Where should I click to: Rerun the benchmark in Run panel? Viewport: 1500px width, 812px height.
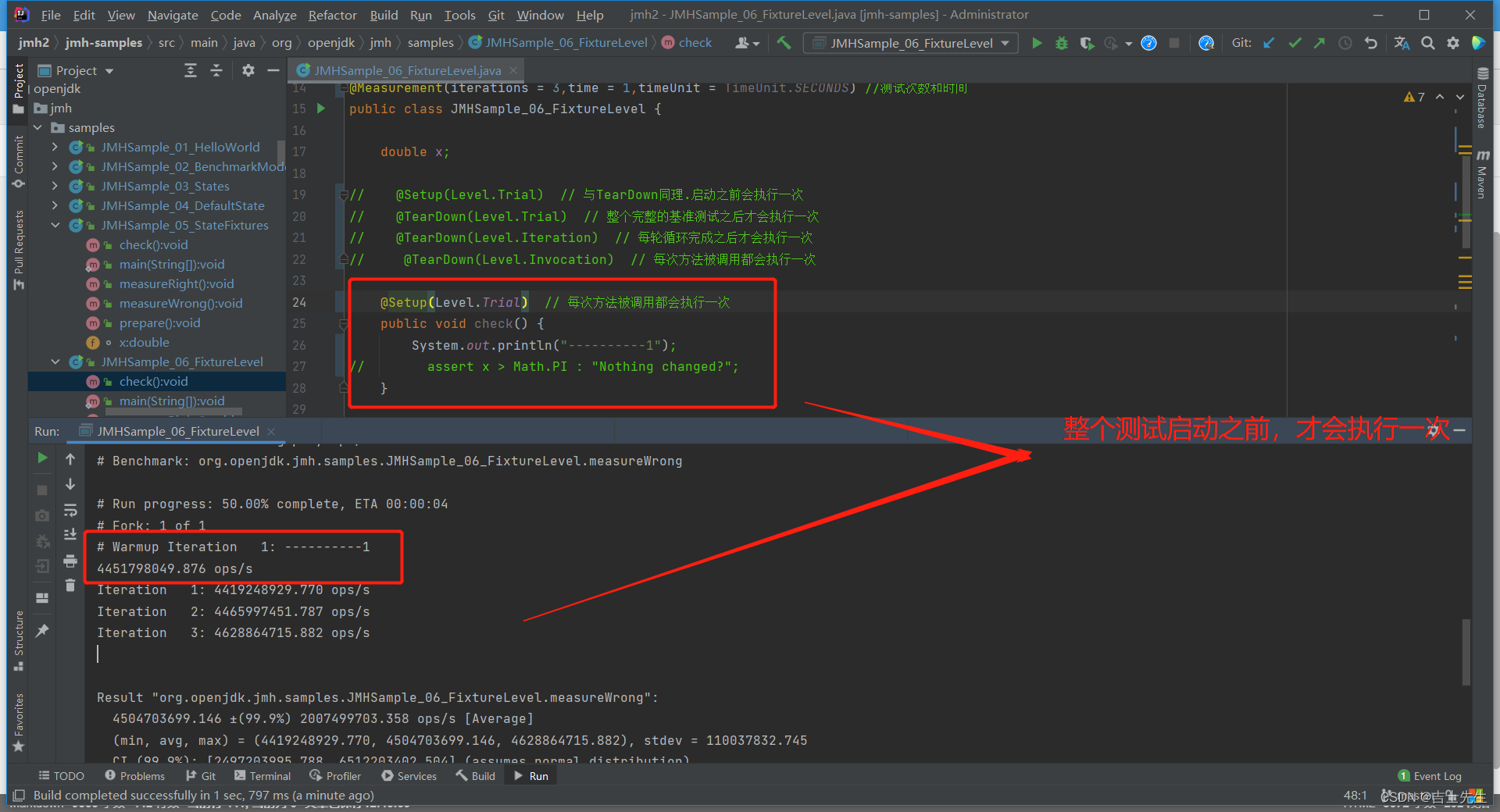tap(42, 458)
